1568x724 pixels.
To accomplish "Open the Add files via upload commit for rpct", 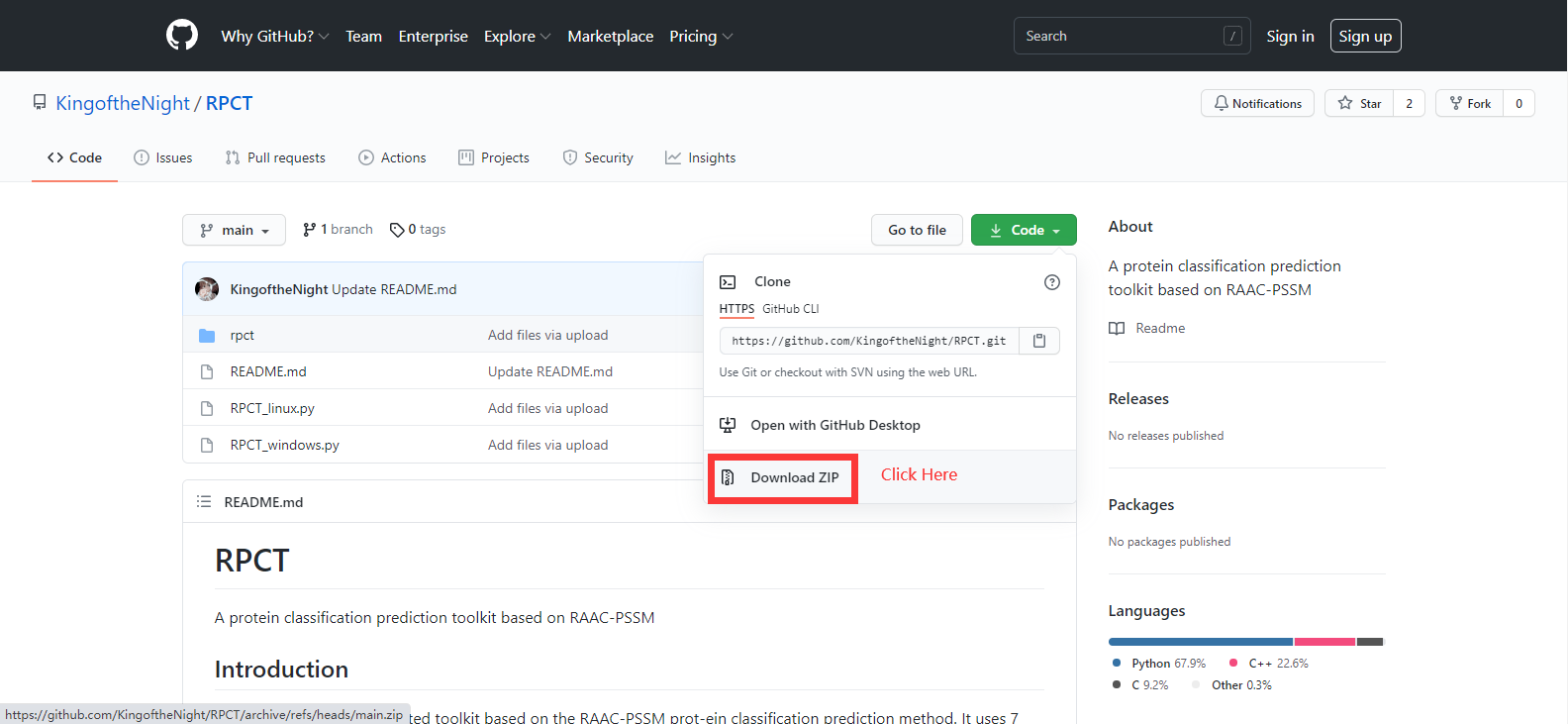I will (x=547, y=335).
